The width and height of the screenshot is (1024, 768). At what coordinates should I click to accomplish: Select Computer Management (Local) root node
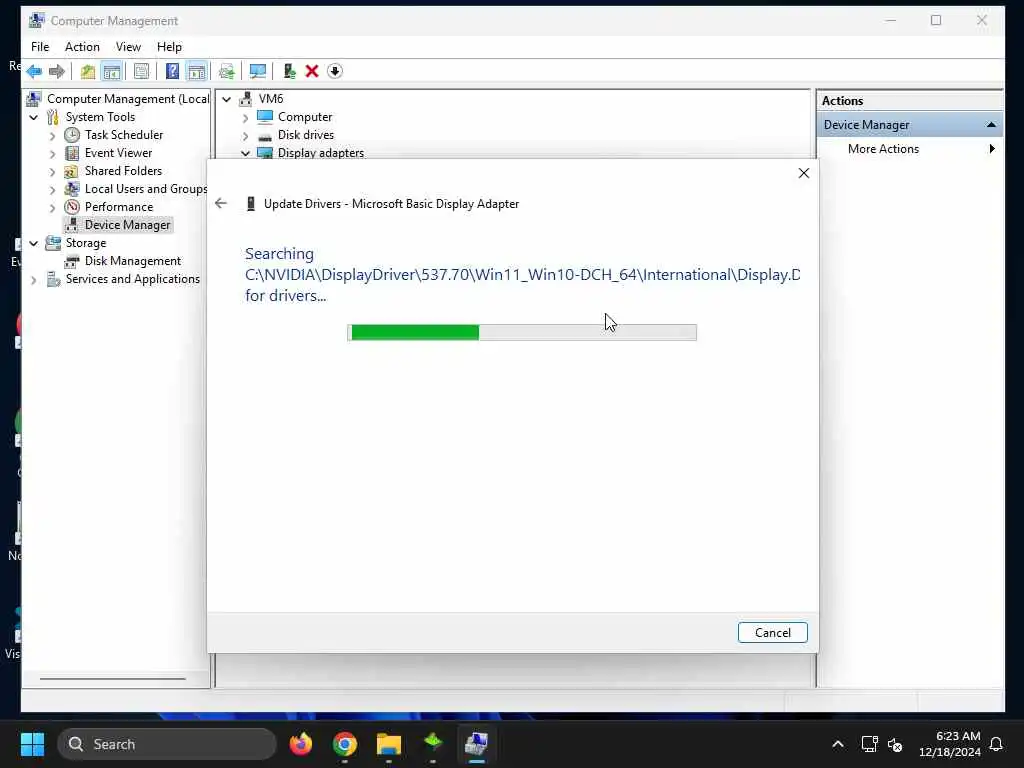128,99
